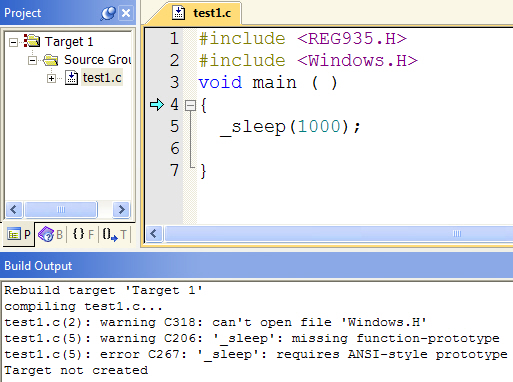Click the 'Target not created' output line
This screenshot has height=382, width=513.
point(76,370)
